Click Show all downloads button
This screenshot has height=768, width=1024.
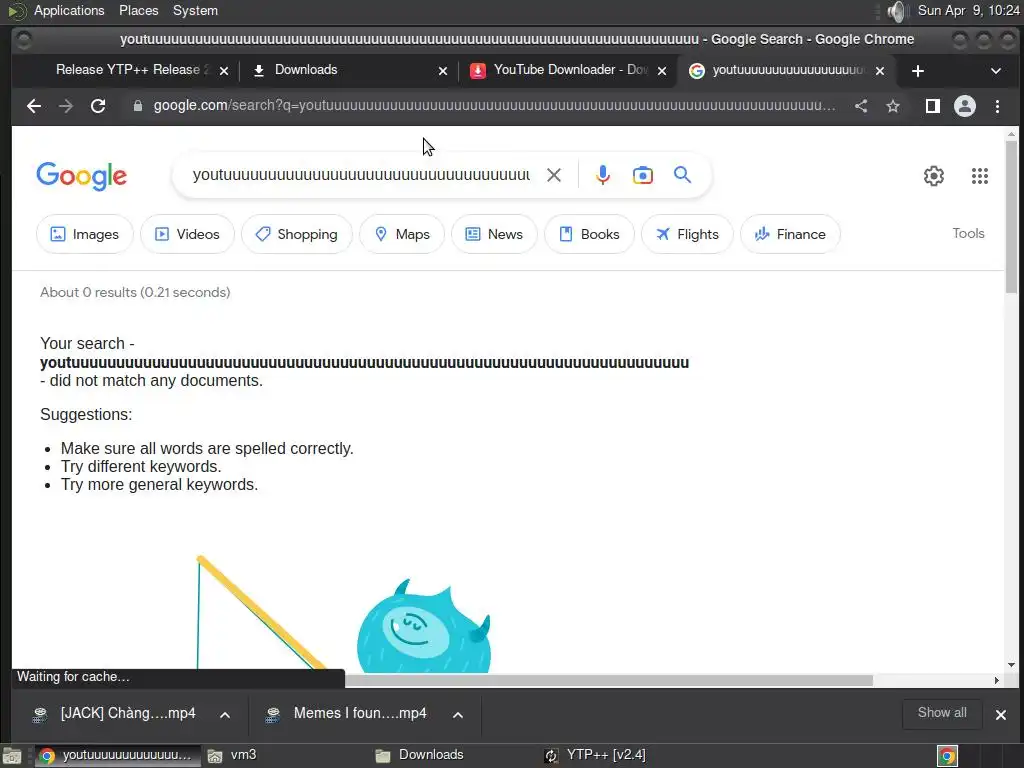pos(942,713)
